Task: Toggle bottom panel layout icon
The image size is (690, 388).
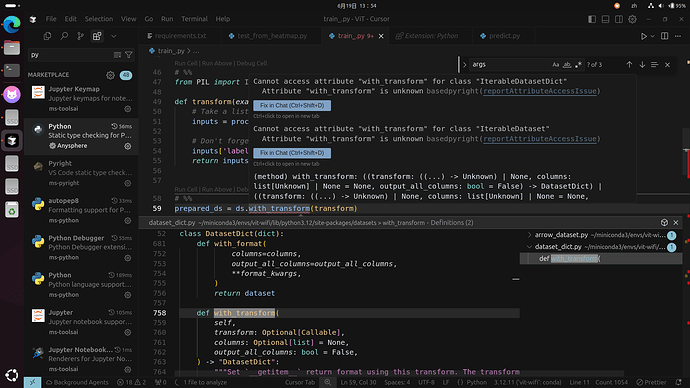Action: click(x=606, y=19)
